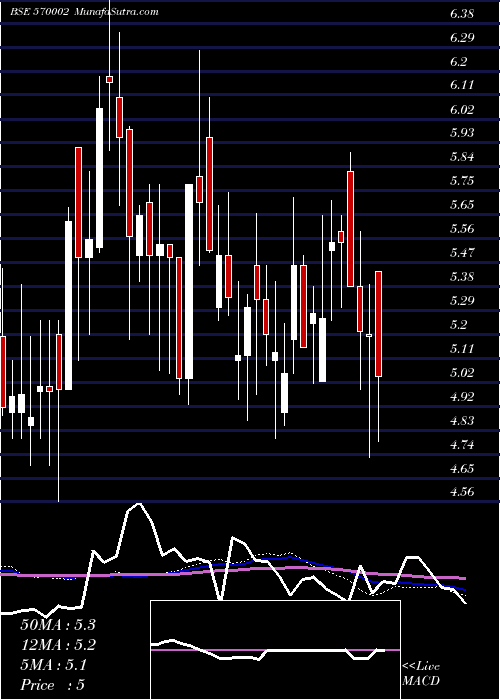
Task: Click the 6.2 price axis label
Action: pyautogui.click(x=459, y=62)
